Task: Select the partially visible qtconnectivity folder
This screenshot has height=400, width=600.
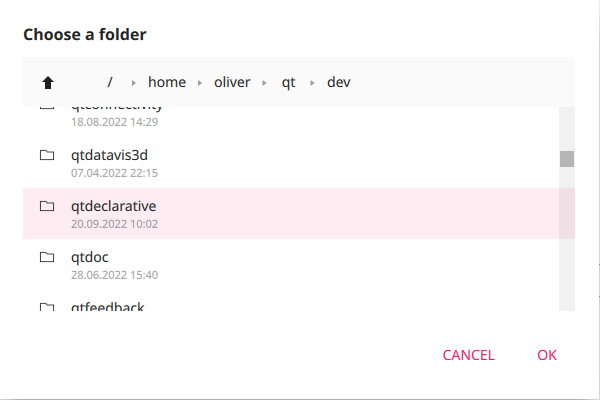Action: point(116,108)
